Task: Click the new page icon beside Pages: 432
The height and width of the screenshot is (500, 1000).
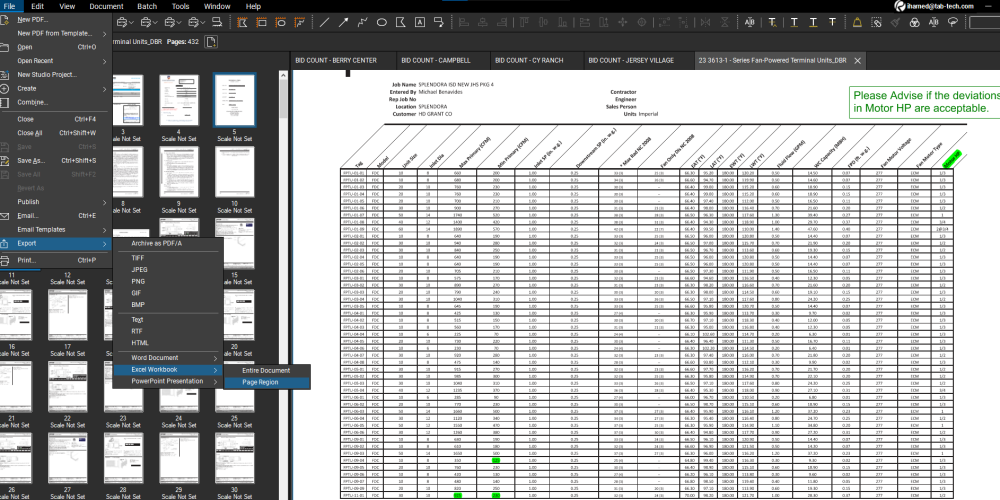Action: coord(210,42)
